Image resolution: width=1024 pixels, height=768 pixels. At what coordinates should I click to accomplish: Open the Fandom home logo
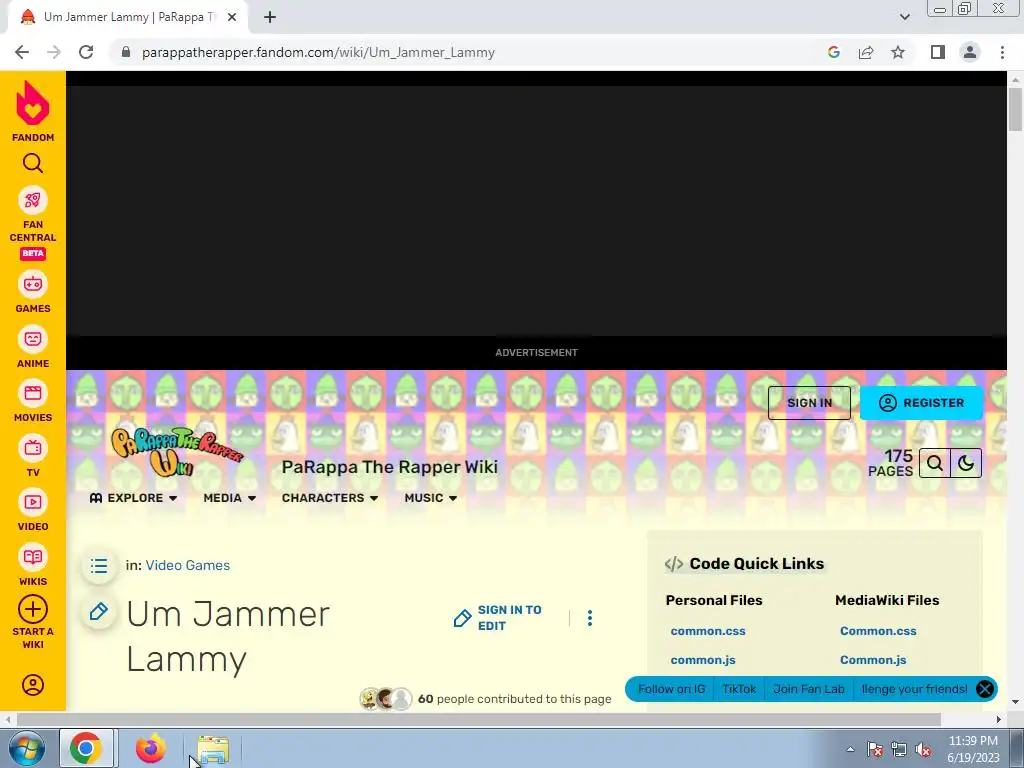pyautogui.click(x=33, y=111)
